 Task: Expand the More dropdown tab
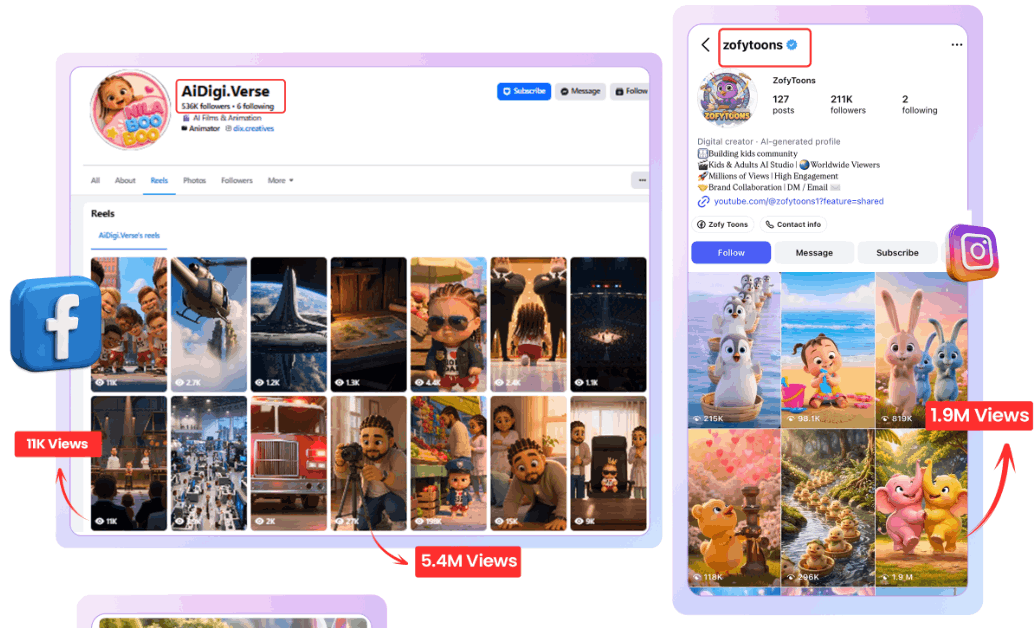point(280,180)
